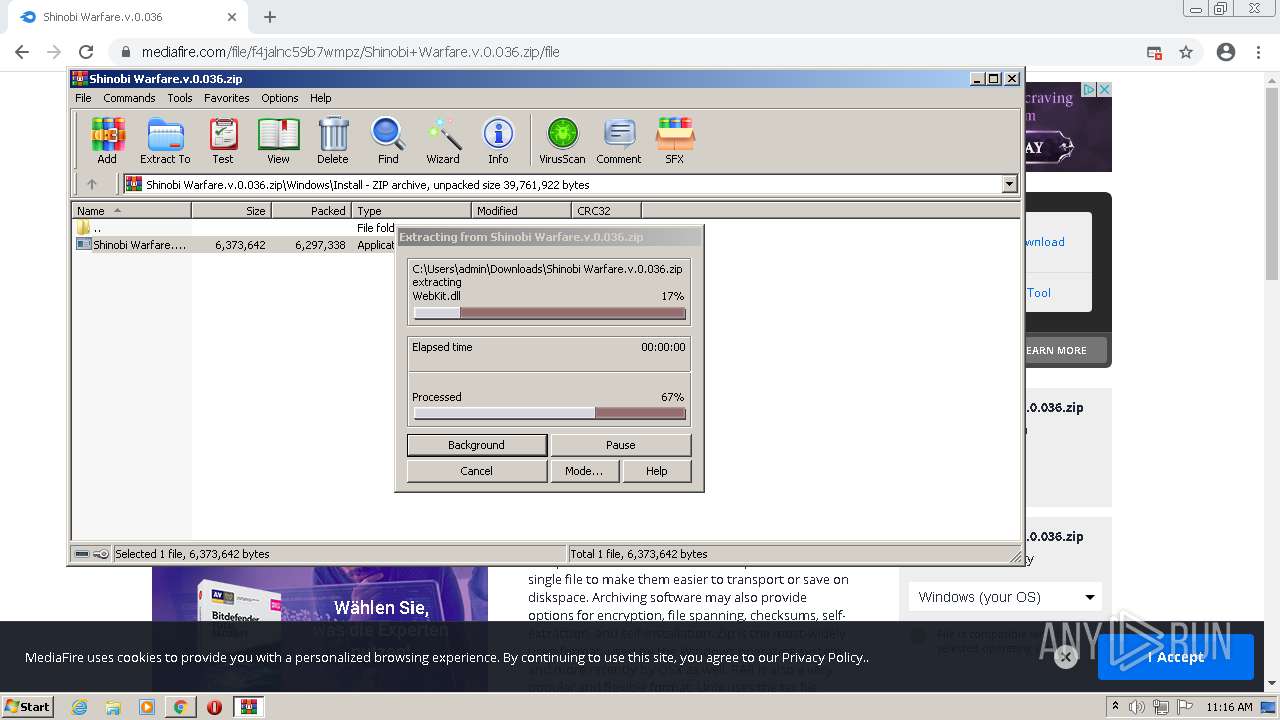
Task: Select the Shinobi Warfare file row
Action: click(x=235, y=244)
